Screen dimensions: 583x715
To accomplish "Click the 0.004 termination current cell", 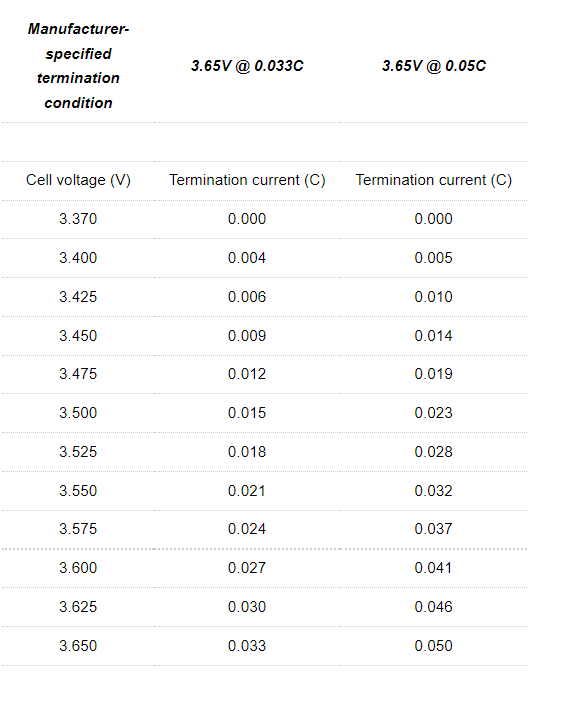I will [x=247, y=258].
